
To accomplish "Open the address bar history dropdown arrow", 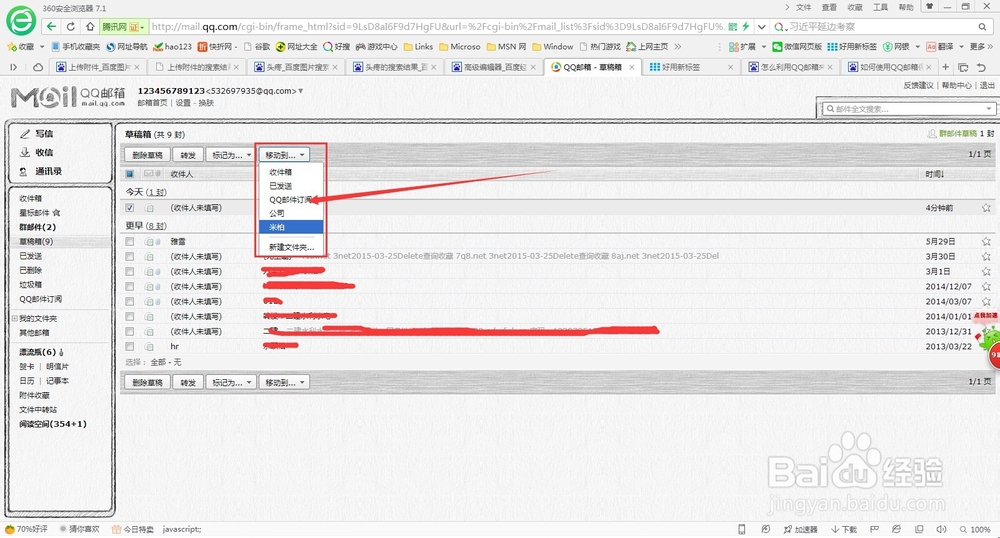I will (761, 27).
